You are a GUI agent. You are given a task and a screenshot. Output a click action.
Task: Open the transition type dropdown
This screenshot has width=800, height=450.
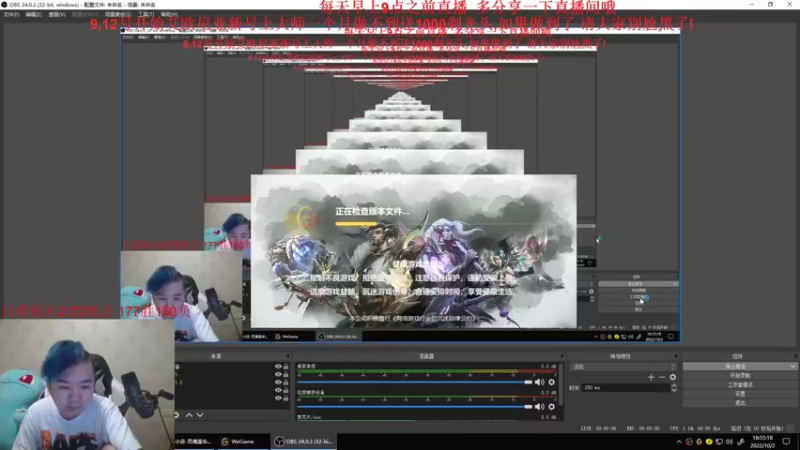coord(623,367)
